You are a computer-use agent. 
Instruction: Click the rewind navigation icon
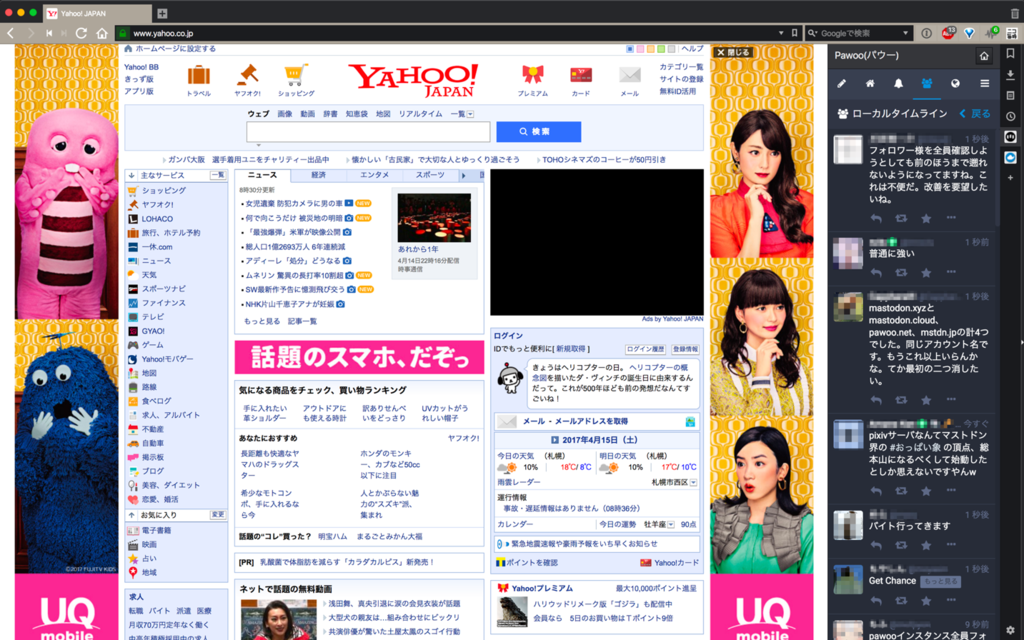(49, 33)
